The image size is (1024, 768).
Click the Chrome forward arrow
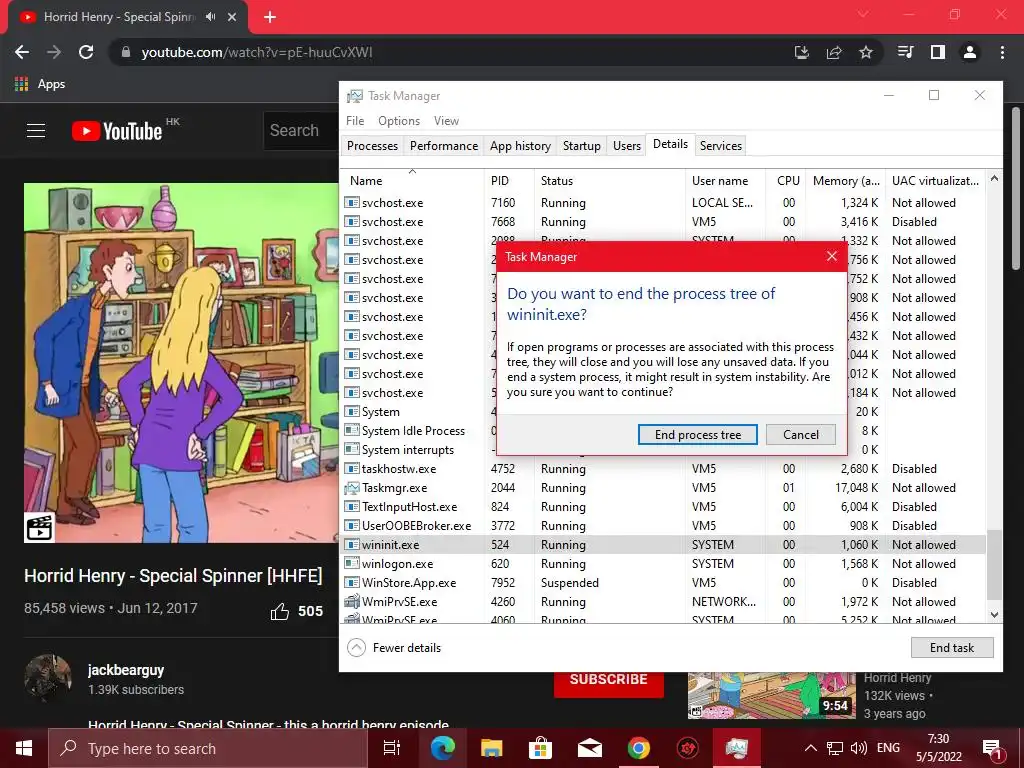click(54, 52)
